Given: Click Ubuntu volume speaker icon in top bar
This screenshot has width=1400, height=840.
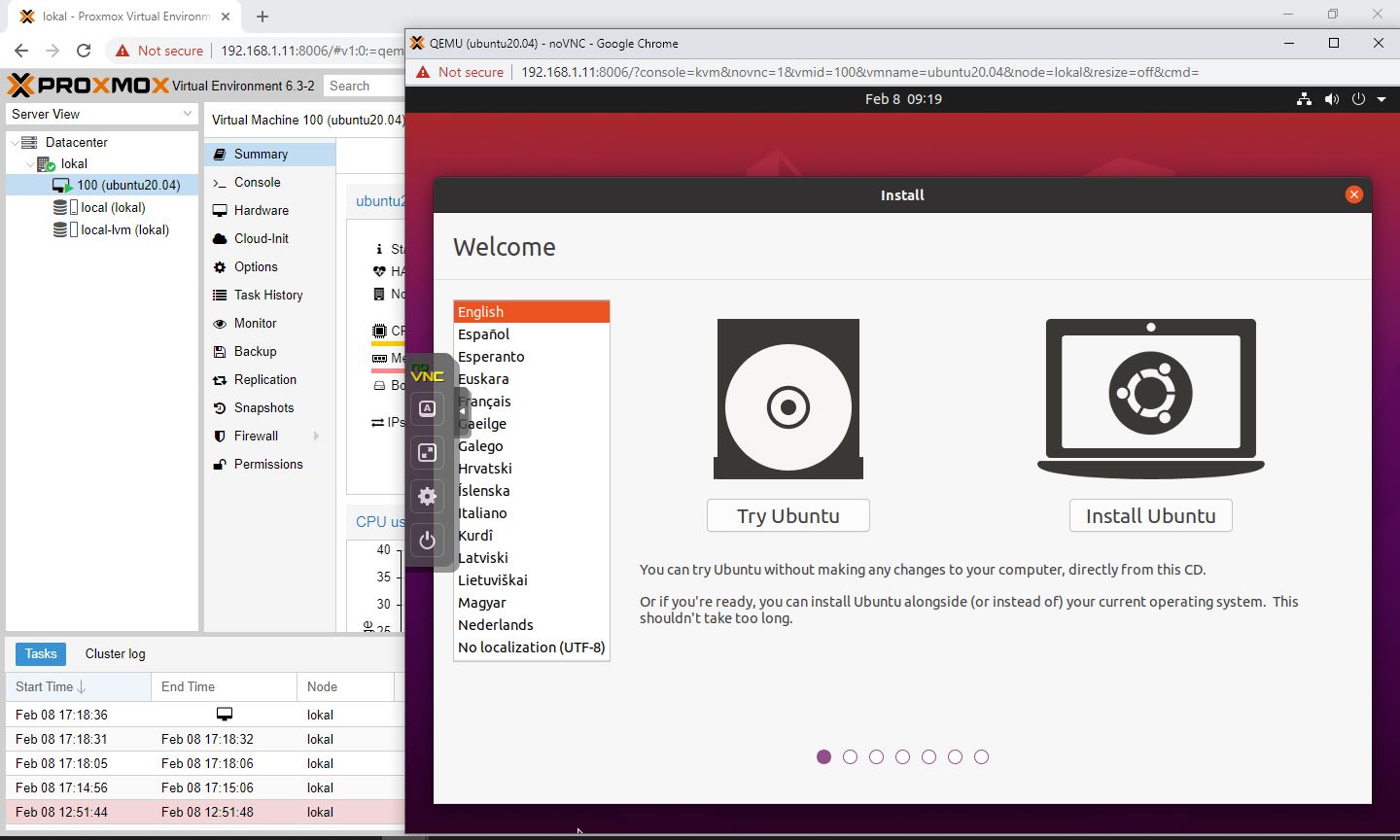Looking at the screenshot, I should [x=1331, y=99].
